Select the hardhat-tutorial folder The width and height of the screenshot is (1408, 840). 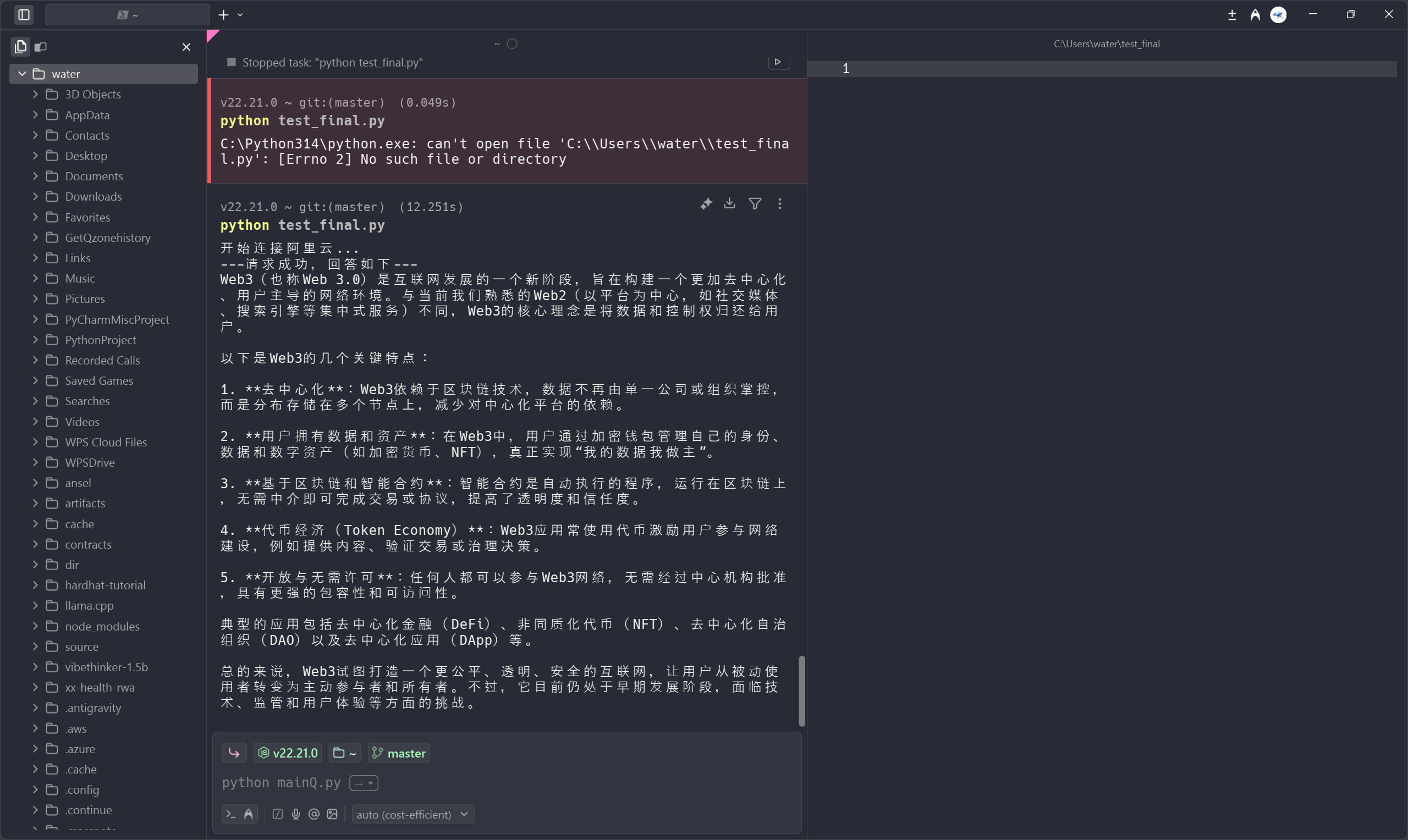pyautogui.click(x=104, y=585)
